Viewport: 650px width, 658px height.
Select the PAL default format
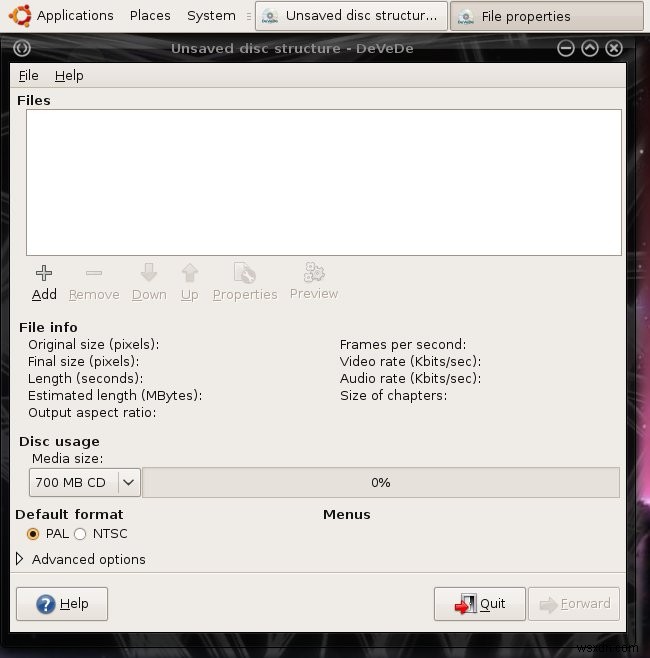click(x=33, y=534)
